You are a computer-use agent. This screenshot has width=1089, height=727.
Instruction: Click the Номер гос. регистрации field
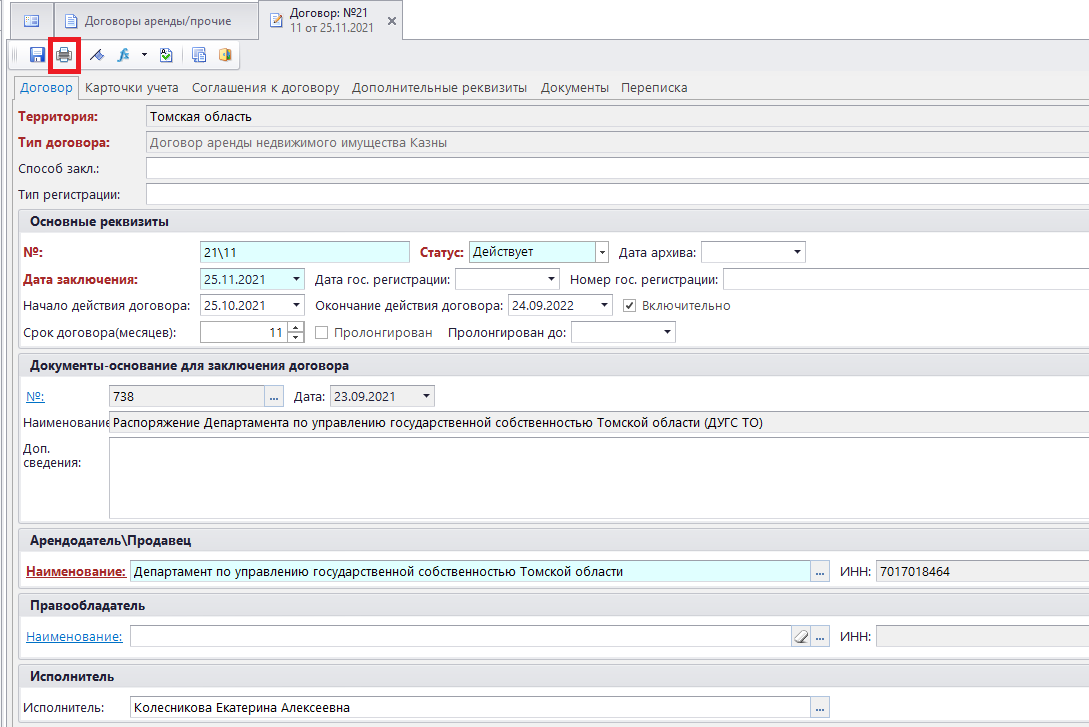tap(906, 279)
